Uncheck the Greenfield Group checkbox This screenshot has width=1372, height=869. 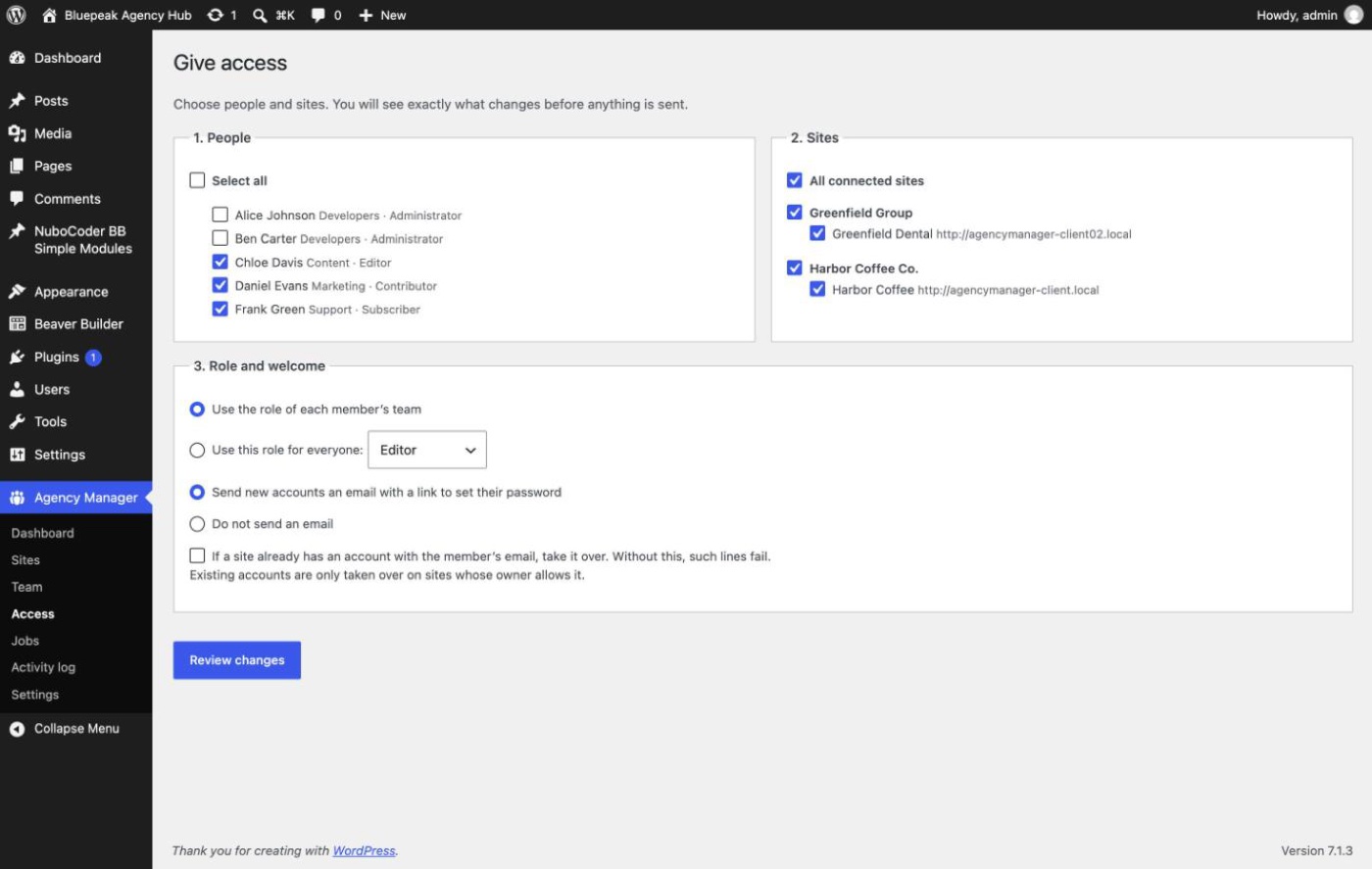(795, 212)
